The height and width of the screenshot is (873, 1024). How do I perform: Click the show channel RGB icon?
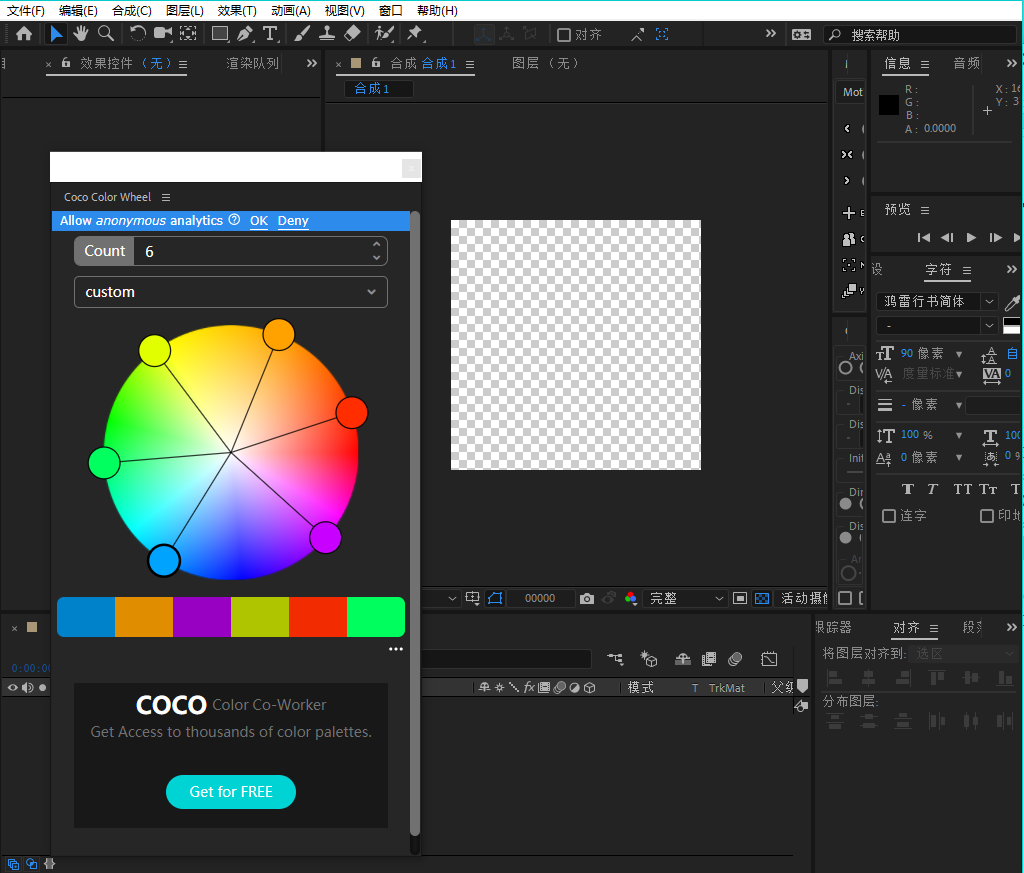630,599
